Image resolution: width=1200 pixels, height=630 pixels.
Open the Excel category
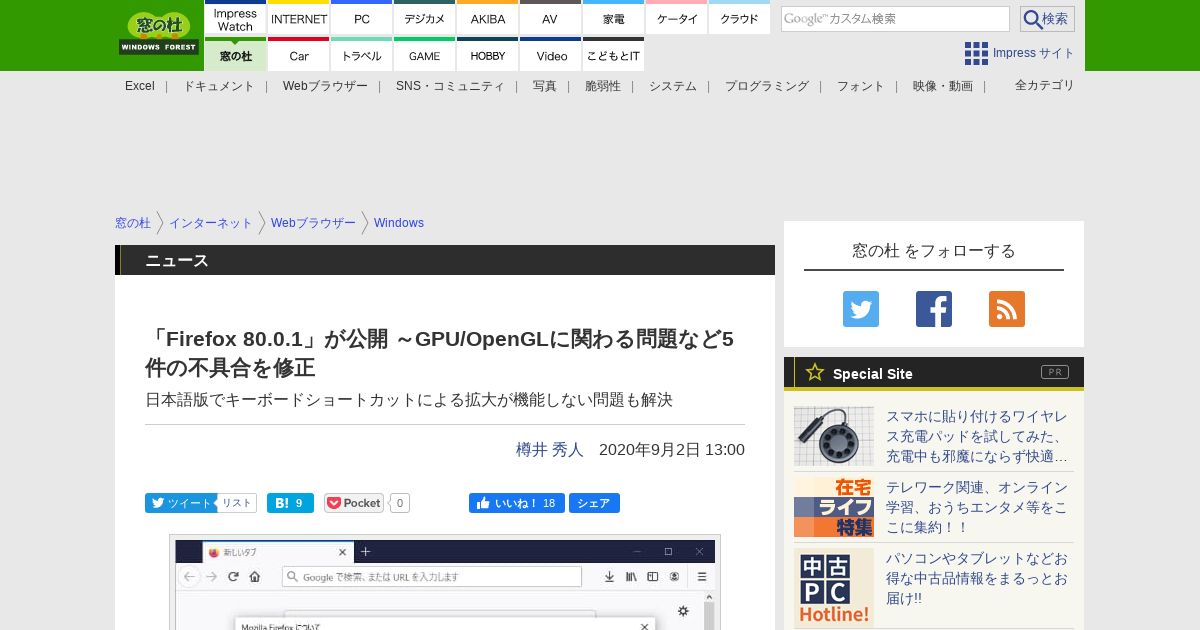pos(140,86)
